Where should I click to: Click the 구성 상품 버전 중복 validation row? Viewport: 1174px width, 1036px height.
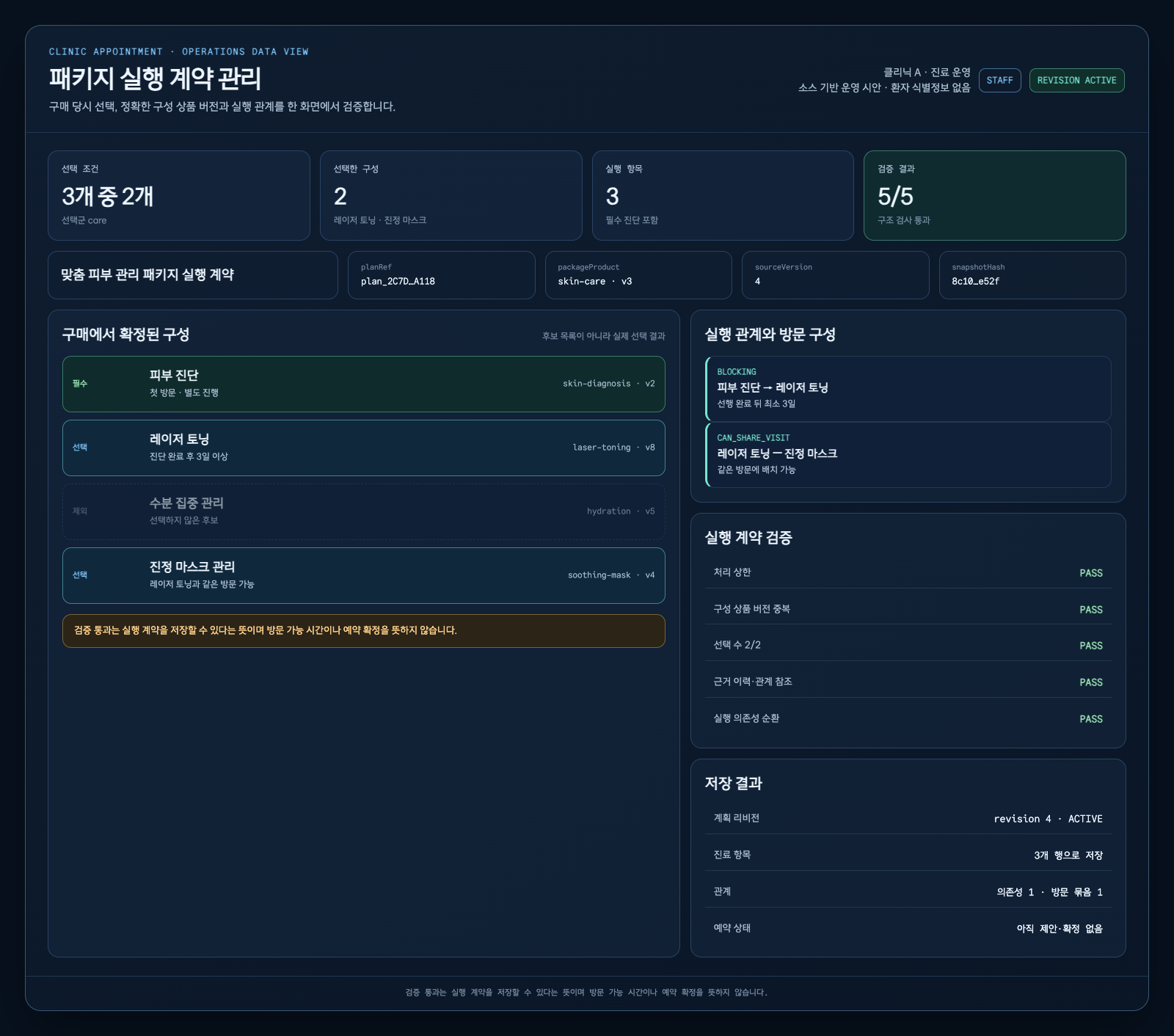coord(908,609)
